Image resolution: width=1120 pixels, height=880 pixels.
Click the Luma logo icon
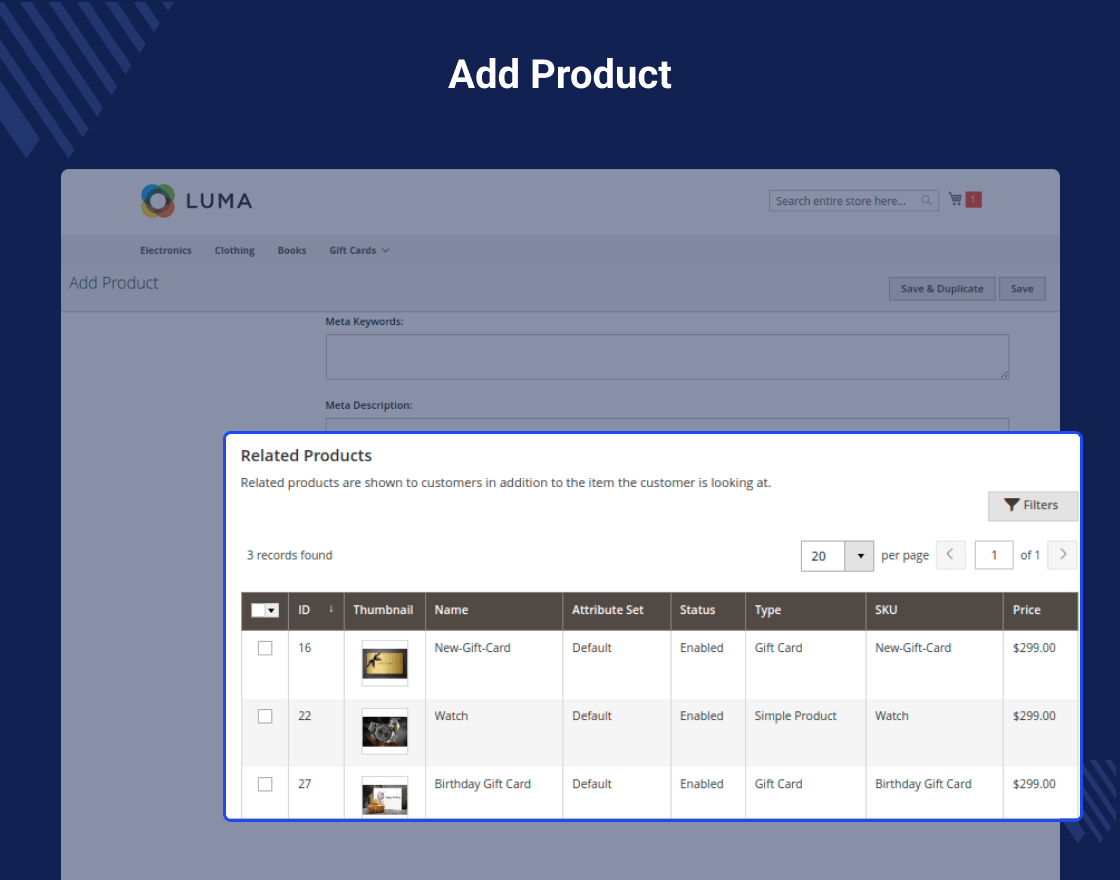pyautogui.click(x=158, y=201)
